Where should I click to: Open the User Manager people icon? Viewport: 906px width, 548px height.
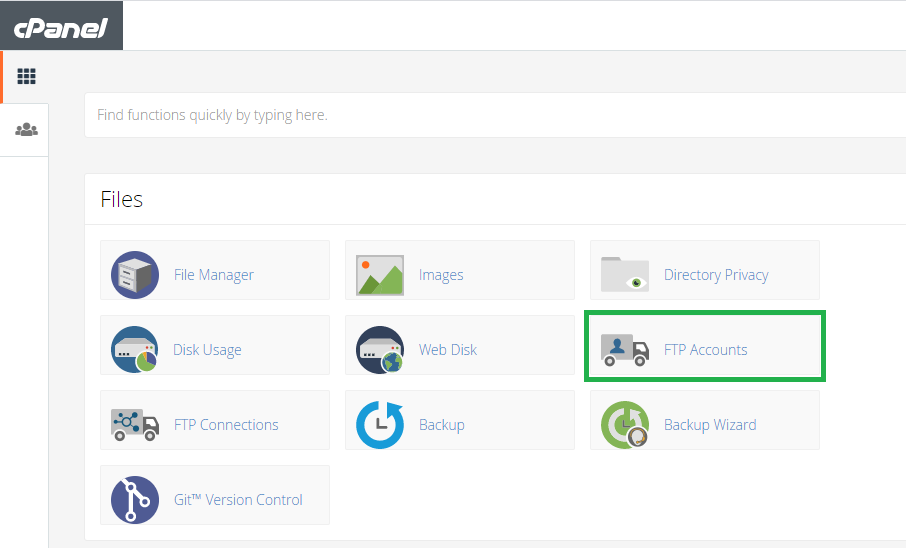[x=26, y=129]
